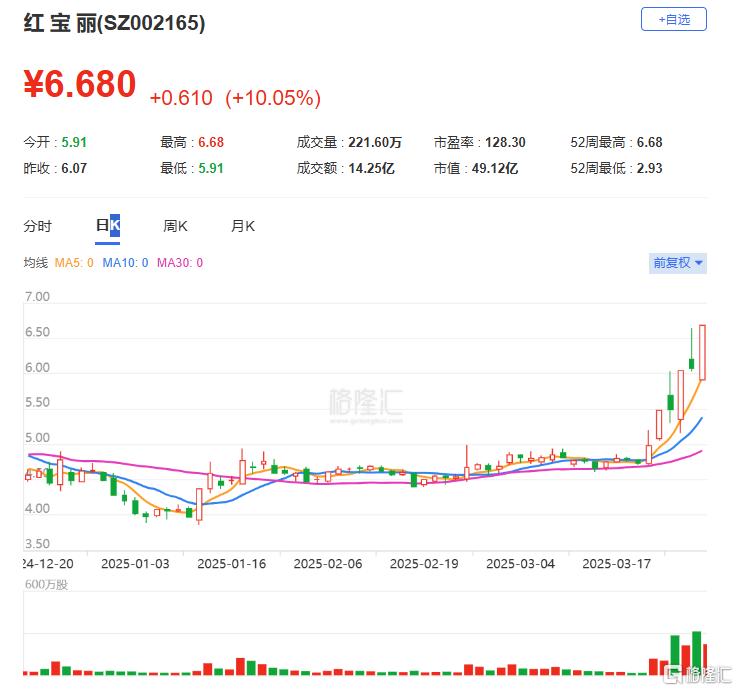The image size is (739, 691).
Task: Select the 日K chart tab
Action: point(107,225)
